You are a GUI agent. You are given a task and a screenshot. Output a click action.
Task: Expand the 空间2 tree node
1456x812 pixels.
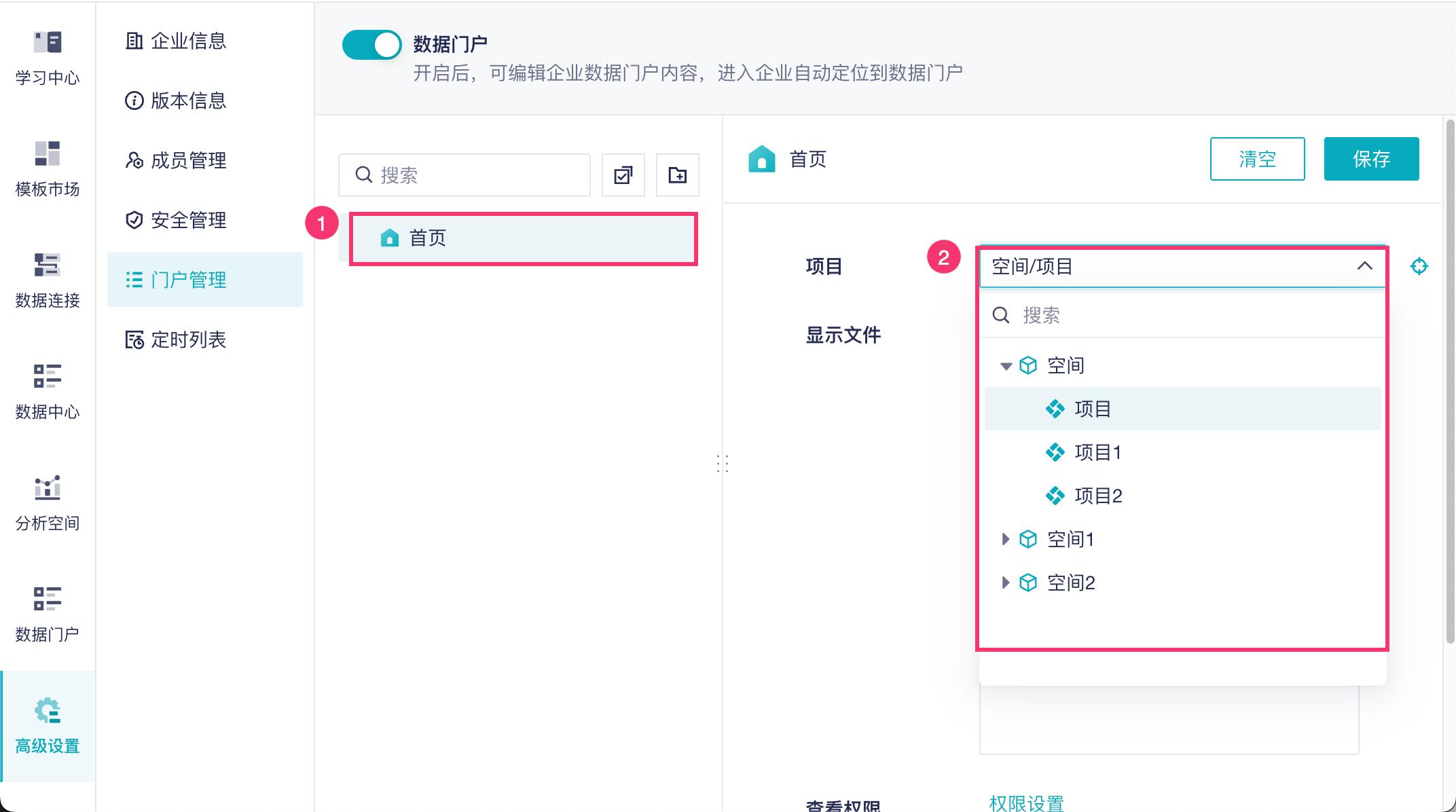click(x=1006, y=583)
